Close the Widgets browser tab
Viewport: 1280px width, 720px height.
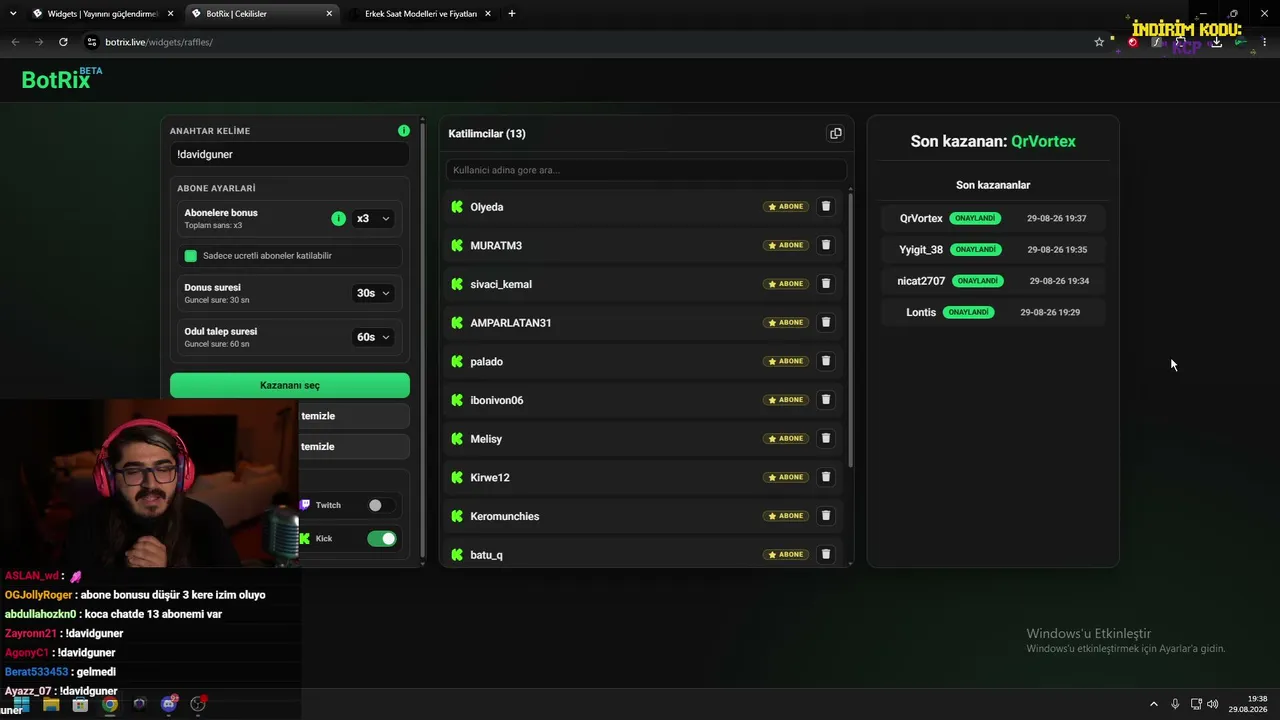(170, 14)
